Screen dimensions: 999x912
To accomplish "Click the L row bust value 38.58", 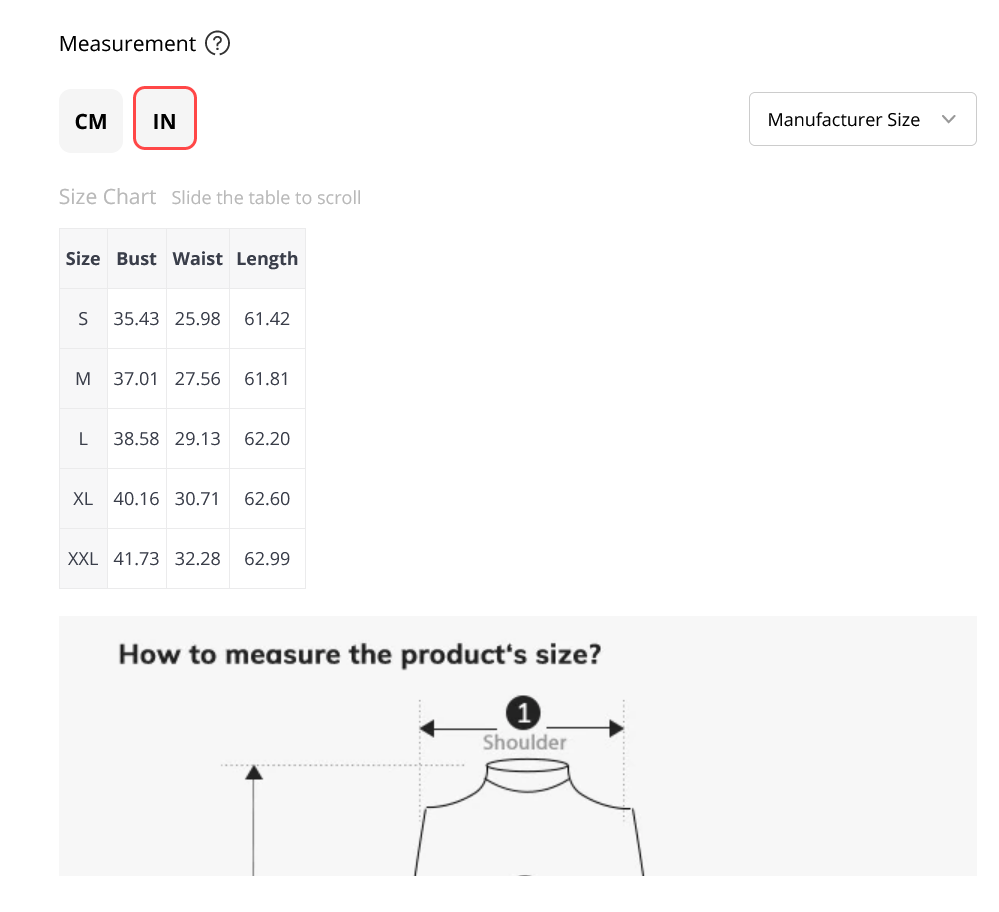I will point(136,438).
